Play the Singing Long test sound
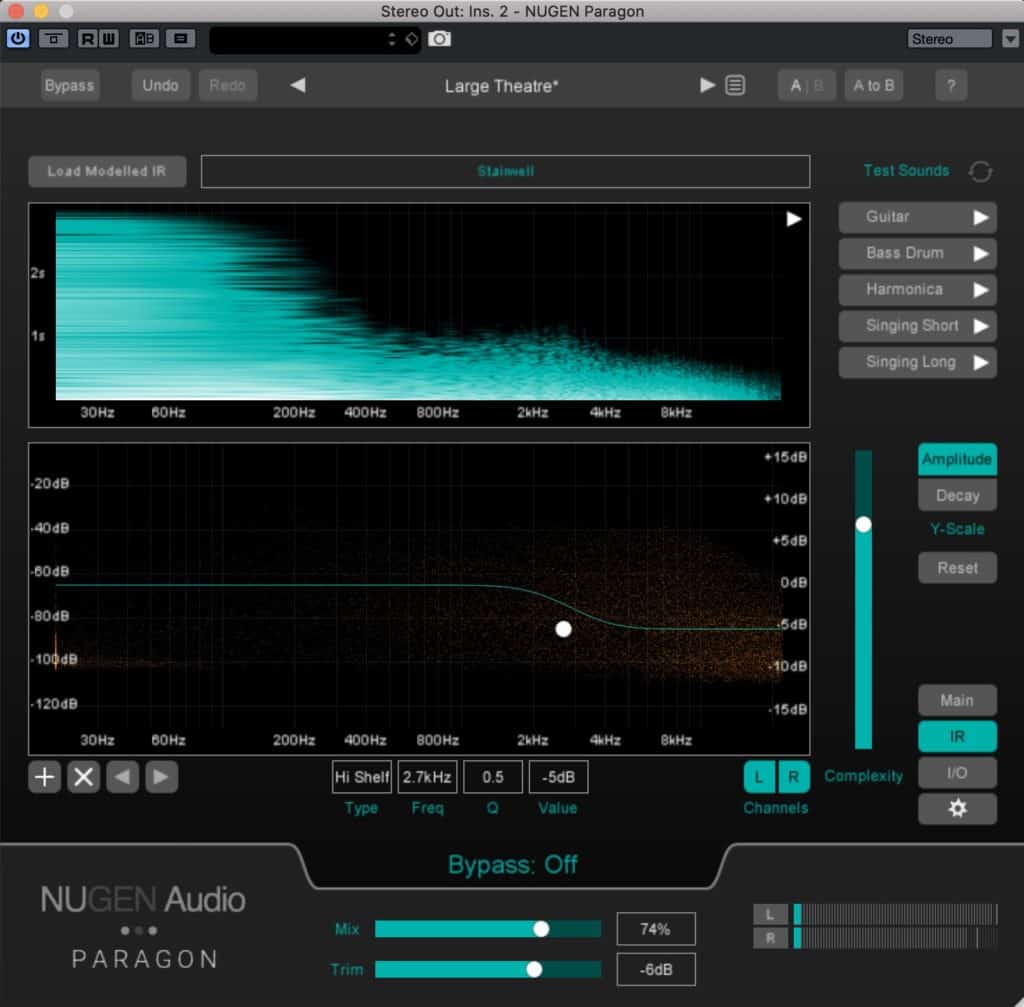The image size is (1024, 1007). tap(917, 362)
